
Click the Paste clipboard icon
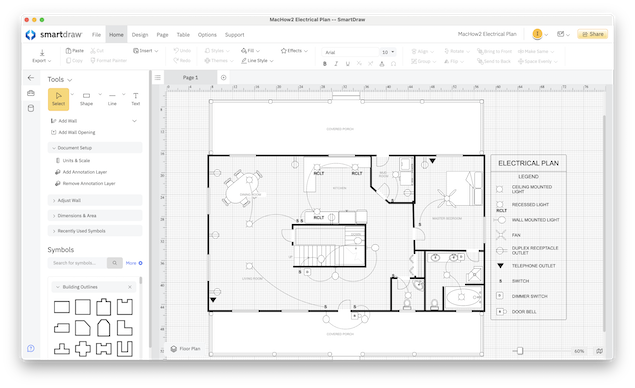click(x=68, y=51)
